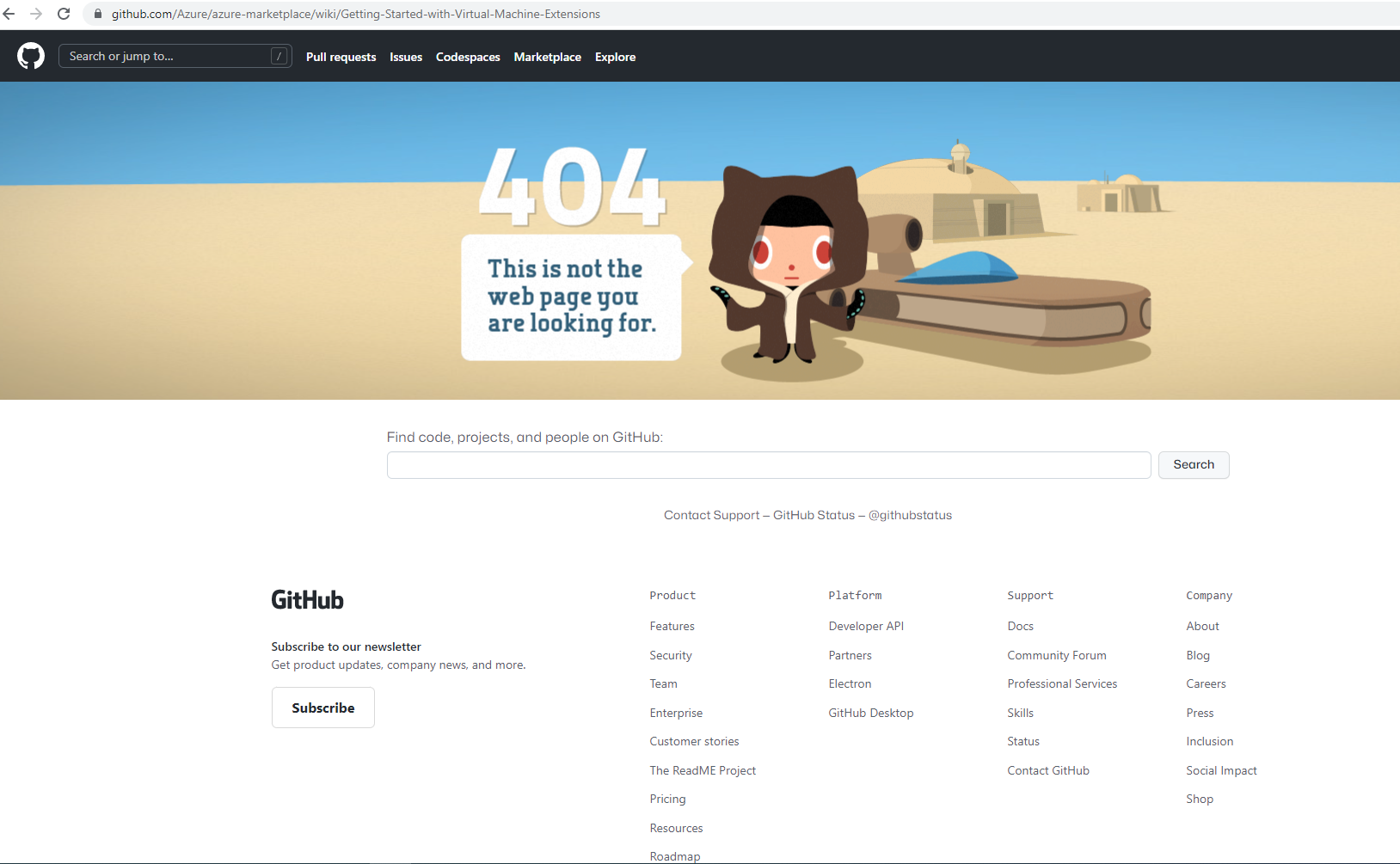Click the padlock icon in the address bar
1400x864 pixels.
(97, 14)
